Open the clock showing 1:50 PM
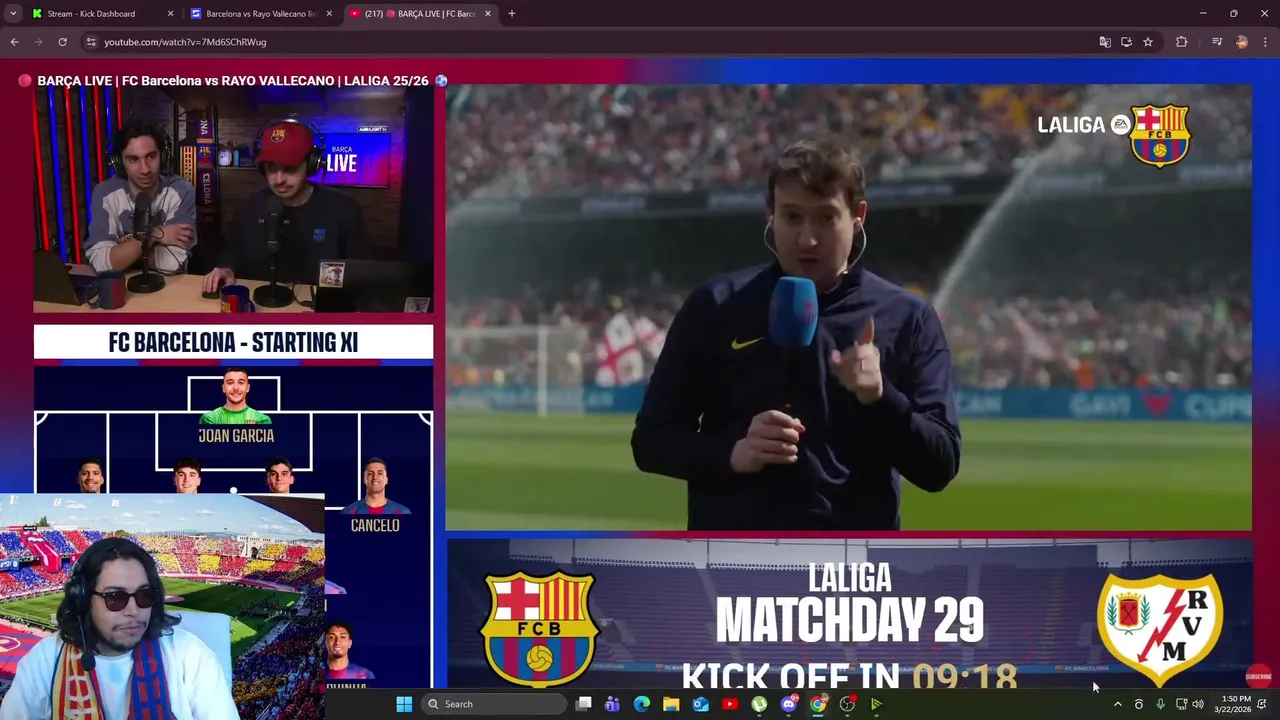Viewport: 1280px width, 720px height. [1232, 704]
